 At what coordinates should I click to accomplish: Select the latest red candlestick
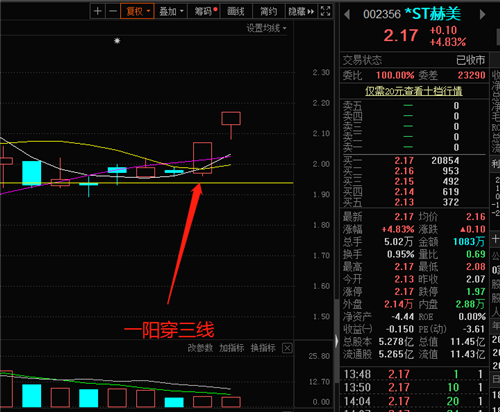pos(231,118)
